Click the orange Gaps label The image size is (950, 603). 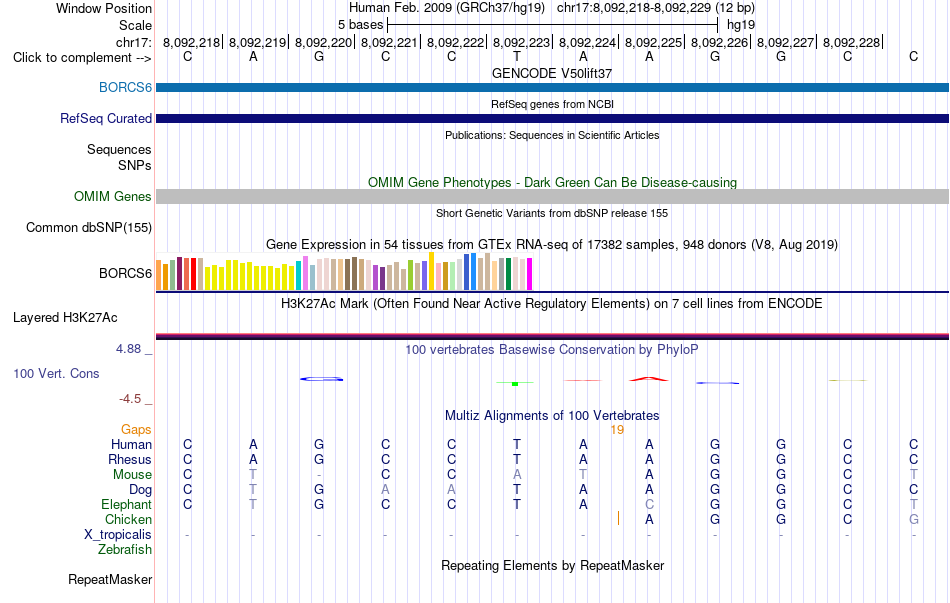click(x=136, y=429)
